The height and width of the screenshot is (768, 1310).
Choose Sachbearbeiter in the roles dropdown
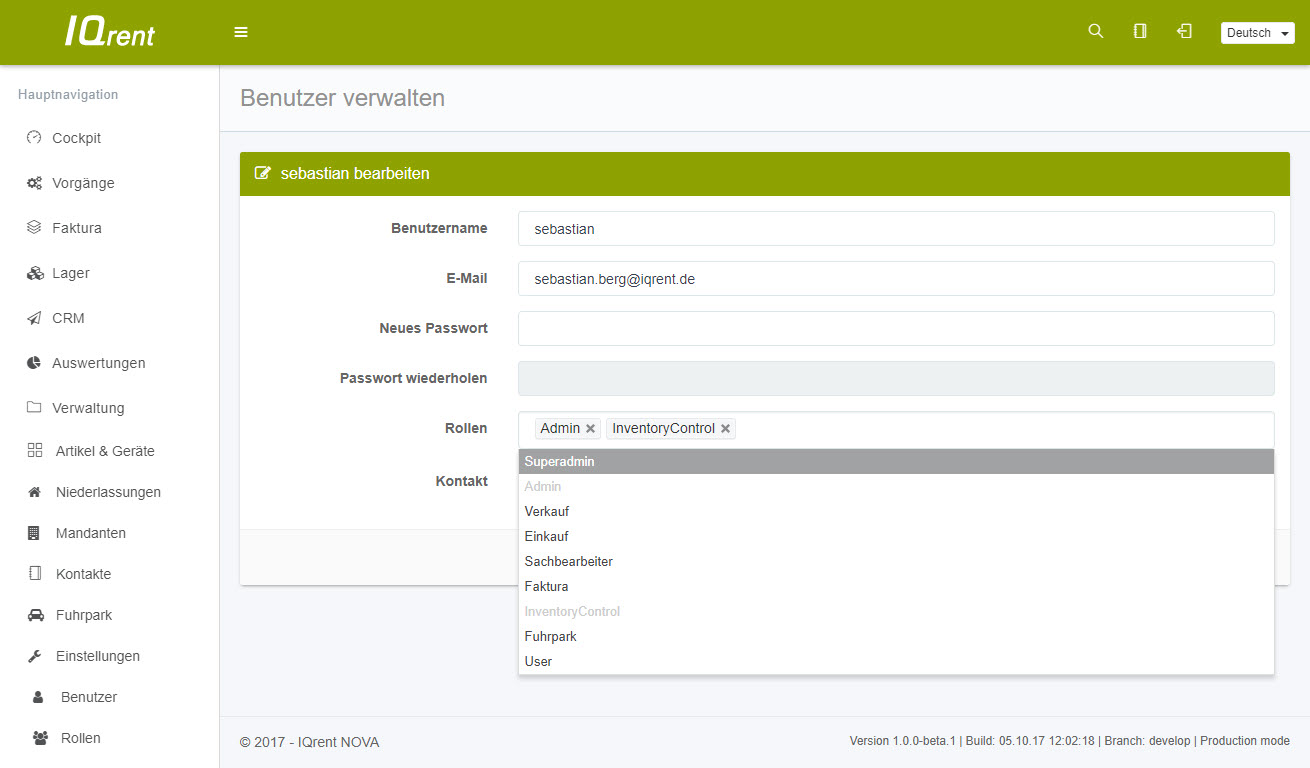(568, 561)
